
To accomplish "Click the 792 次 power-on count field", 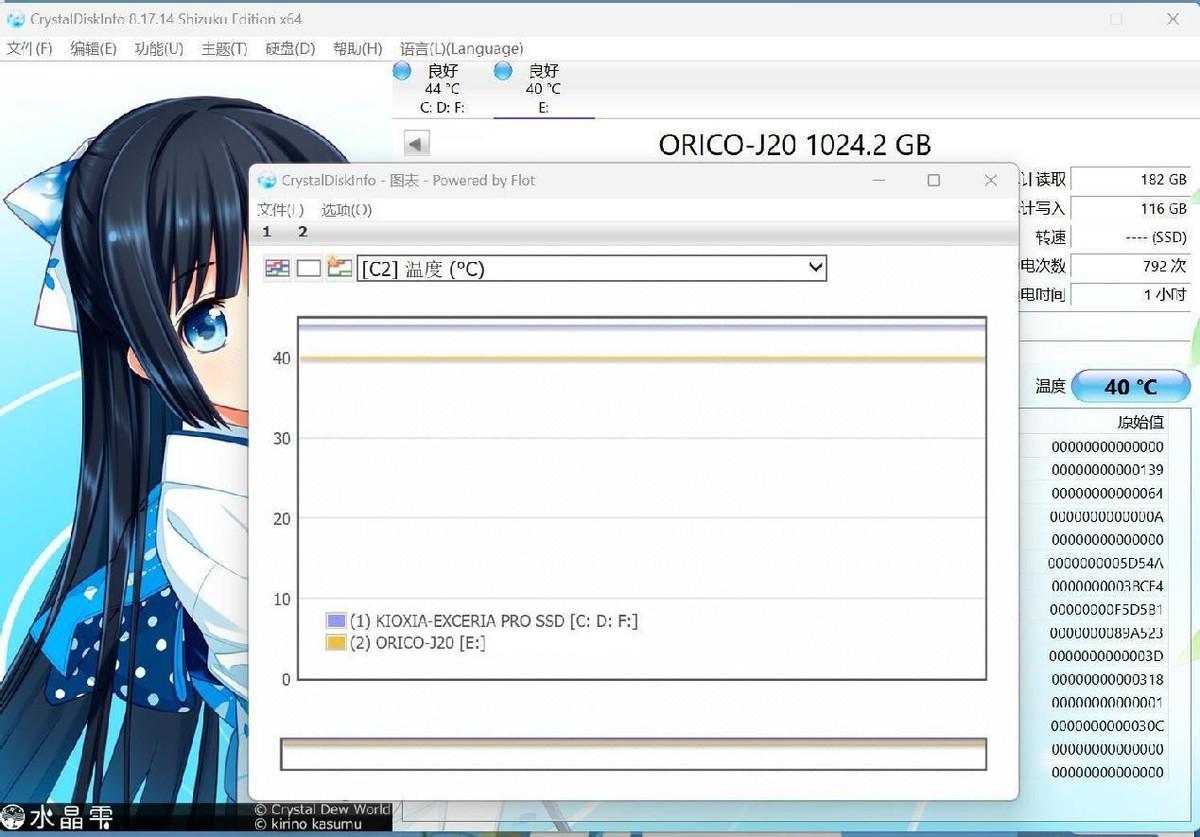I will 1131,266.
